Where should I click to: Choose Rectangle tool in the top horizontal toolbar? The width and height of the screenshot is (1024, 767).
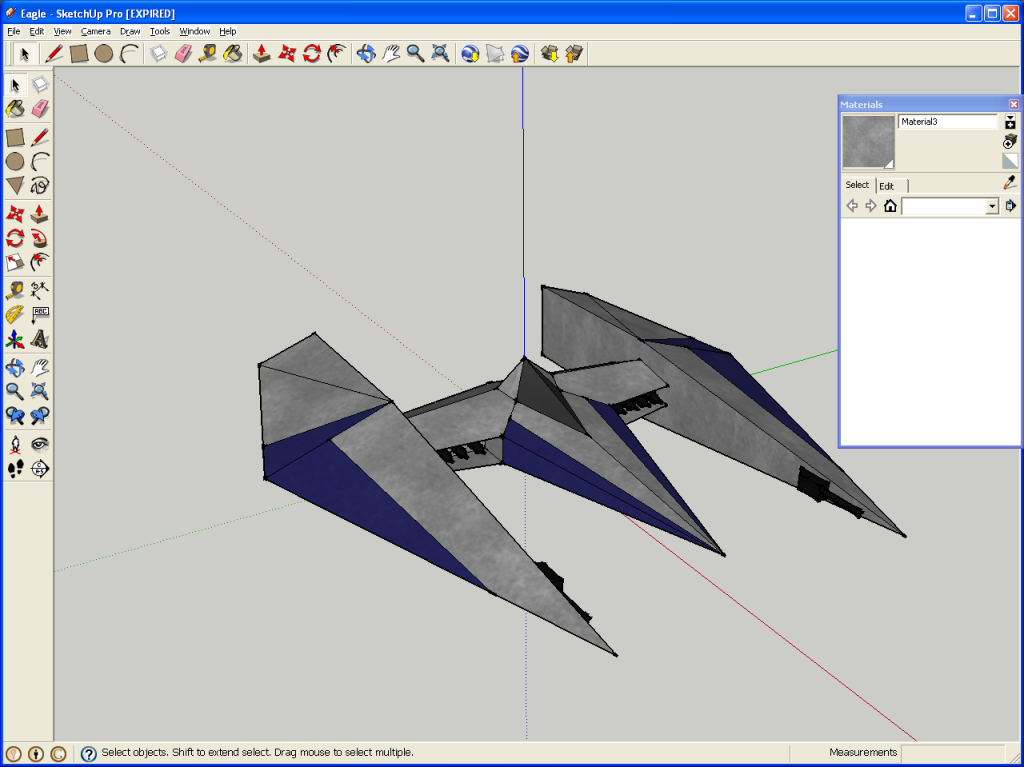[79, 54]
